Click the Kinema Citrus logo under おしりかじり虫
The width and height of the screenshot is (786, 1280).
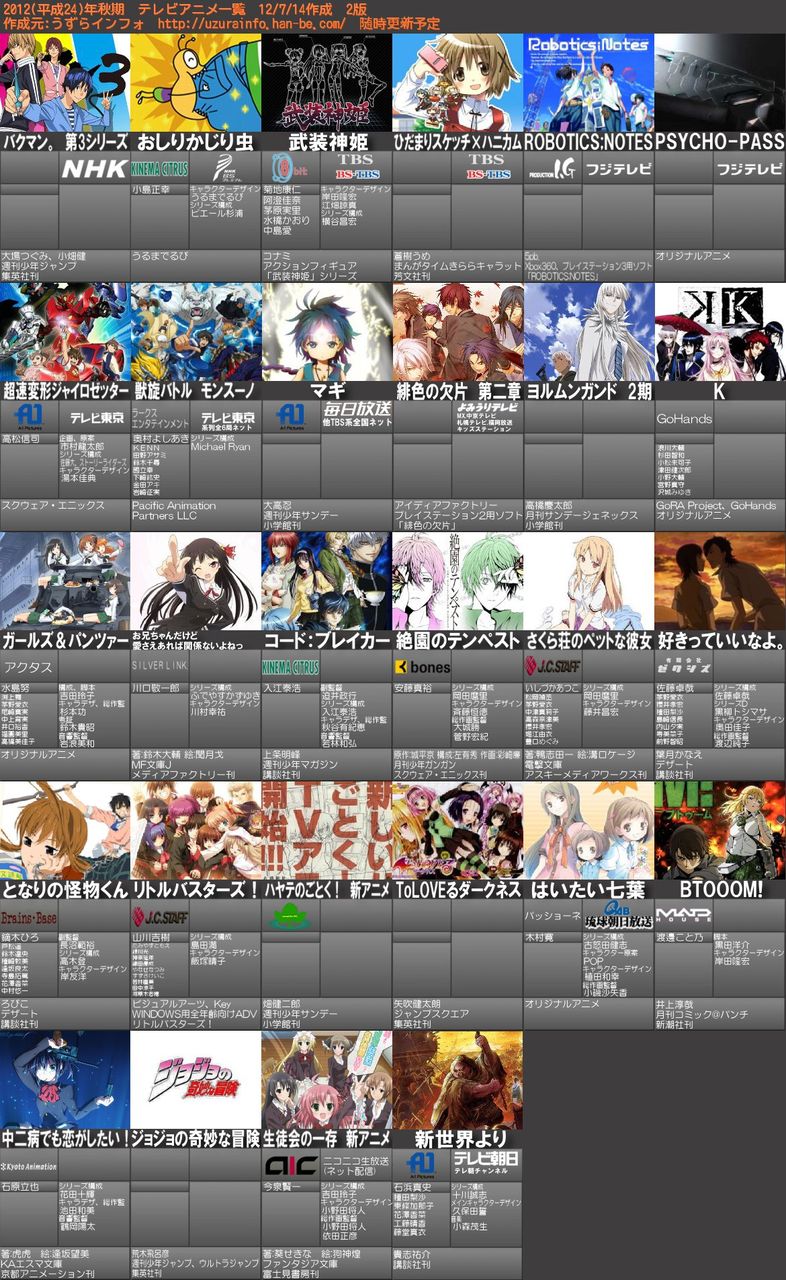pos(160,168)
